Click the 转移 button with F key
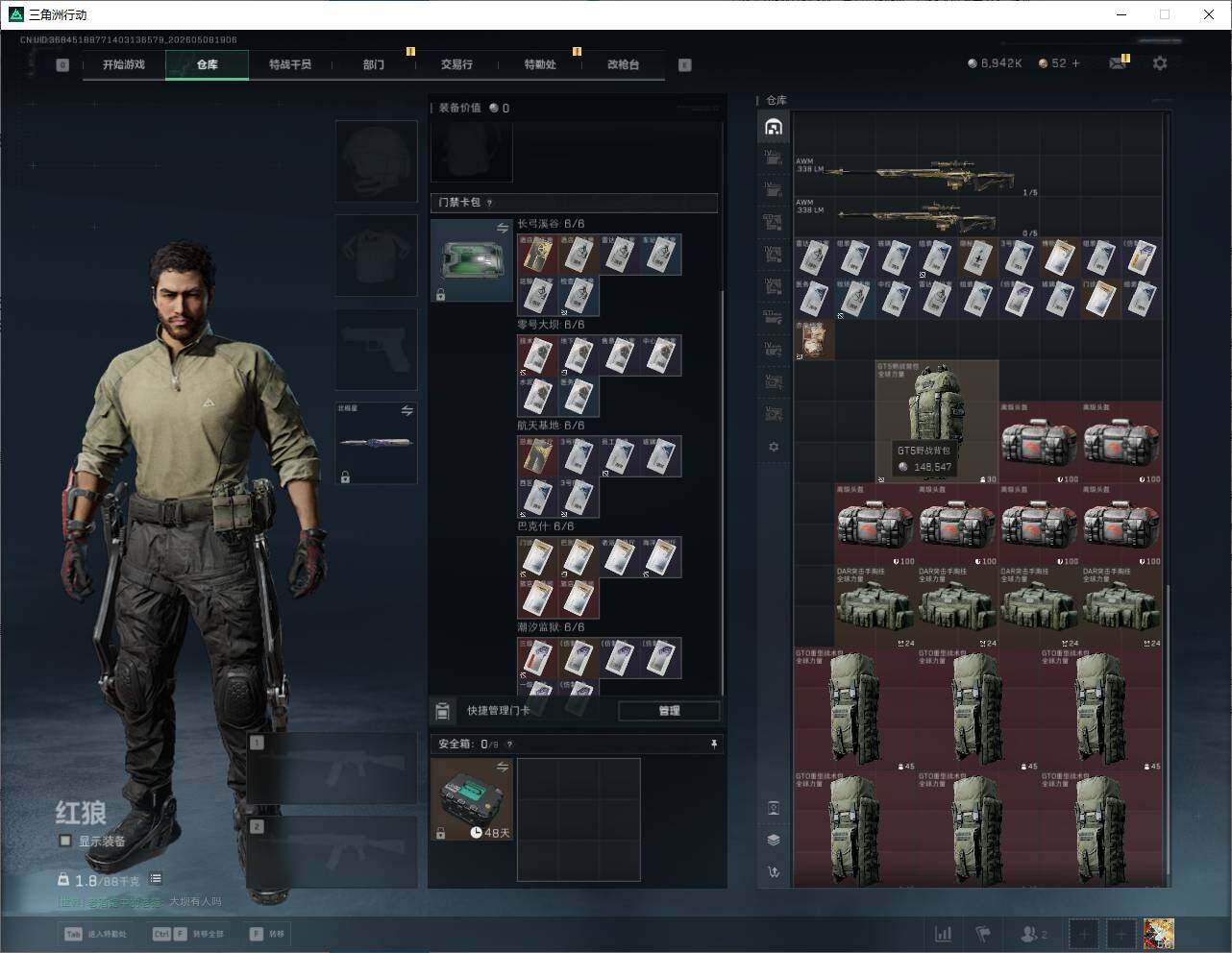 (267, 934)
